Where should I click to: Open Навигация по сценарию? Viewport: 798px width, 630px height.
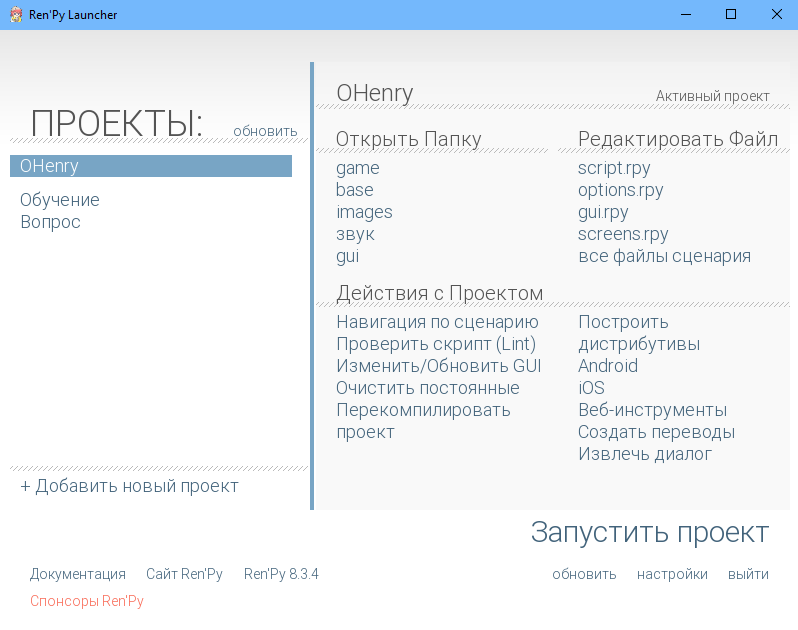click(x=437, y=322)
